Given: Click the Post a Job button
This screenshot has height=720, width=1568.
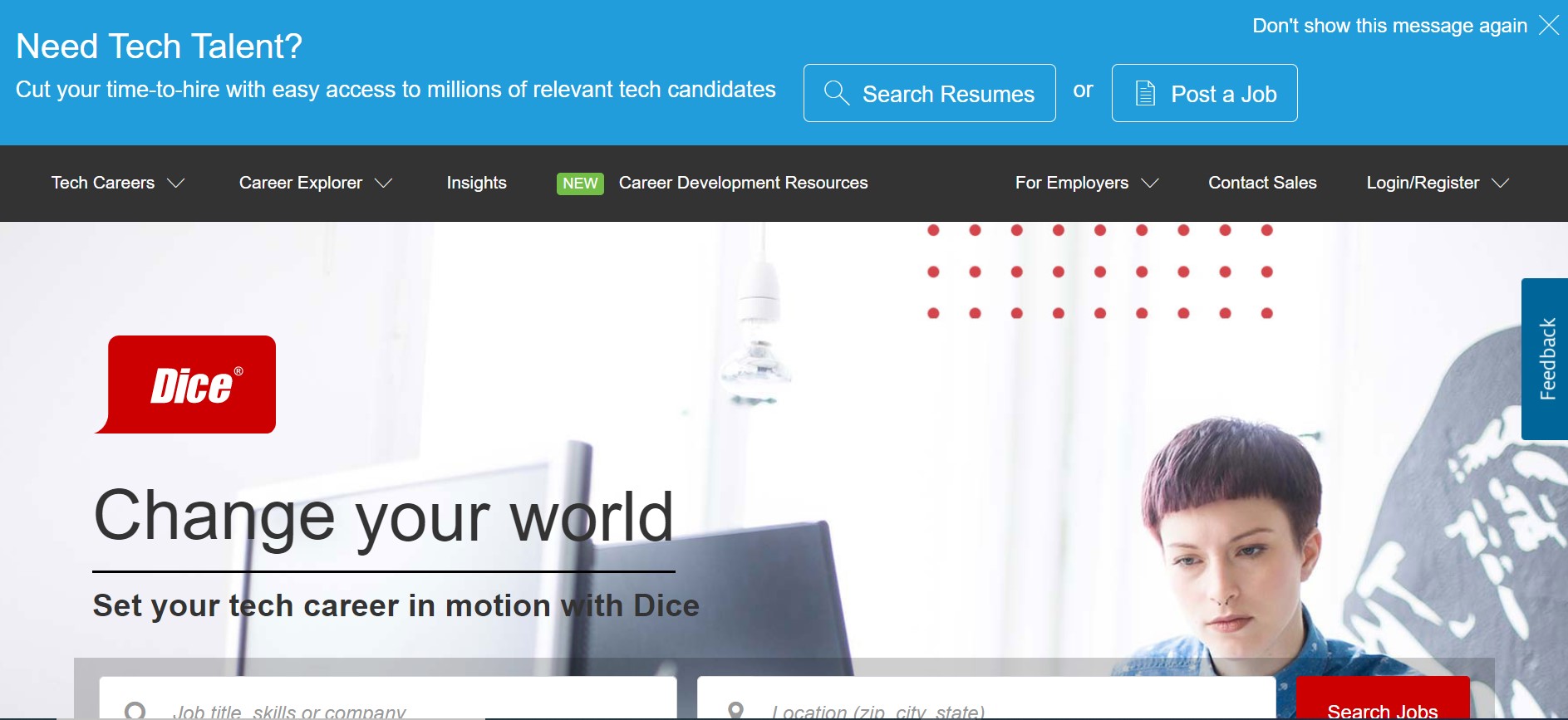Looking at the screenshot, I should [1204, 93].
